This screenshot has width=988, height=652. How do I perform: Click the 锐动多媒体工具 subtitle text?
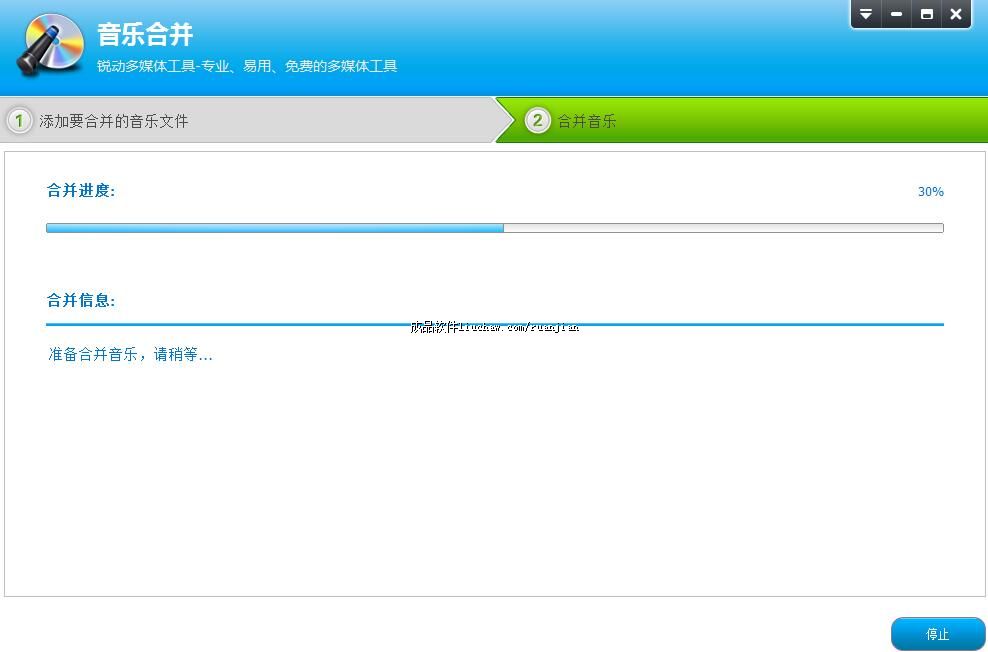pyautogui.click(x=247, y=67)
